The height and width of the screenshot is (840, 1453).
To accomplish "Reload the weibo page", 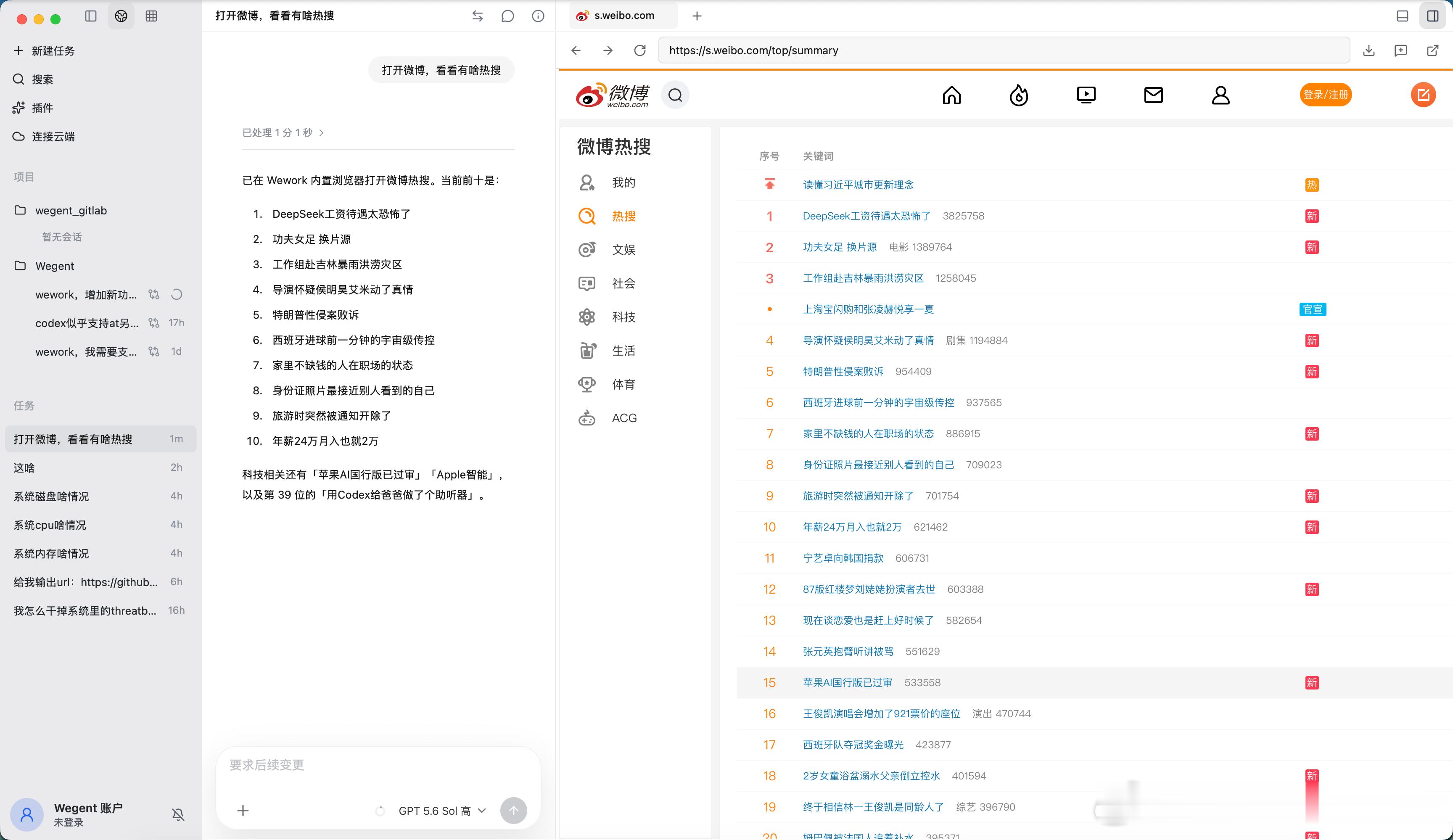I will point(640,50).
